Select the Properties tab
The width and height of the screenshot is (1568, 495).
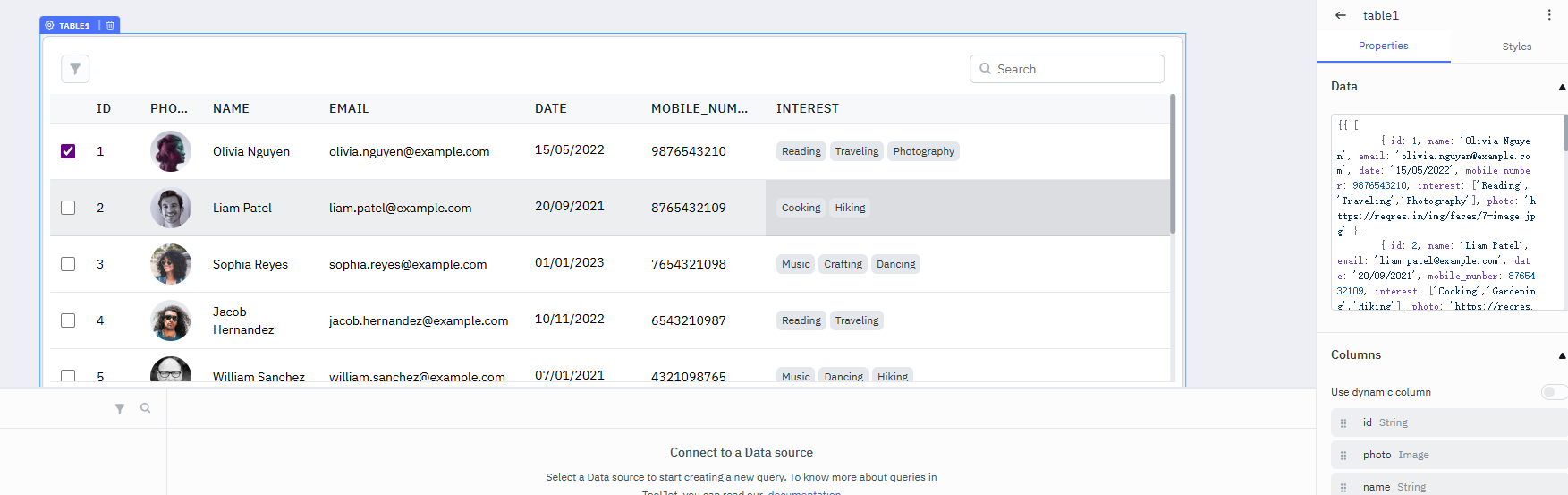(x=1383, y=46)
